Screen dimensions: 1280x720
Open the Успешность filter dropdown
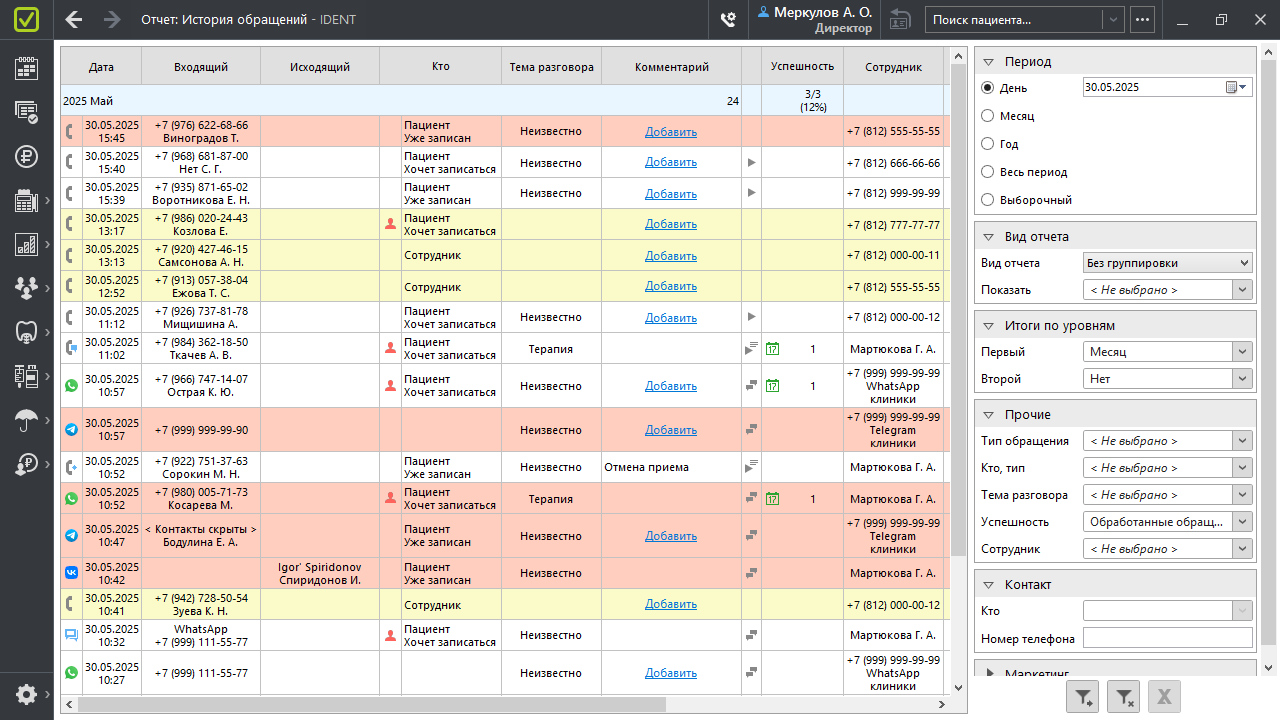click(1167, 522)
